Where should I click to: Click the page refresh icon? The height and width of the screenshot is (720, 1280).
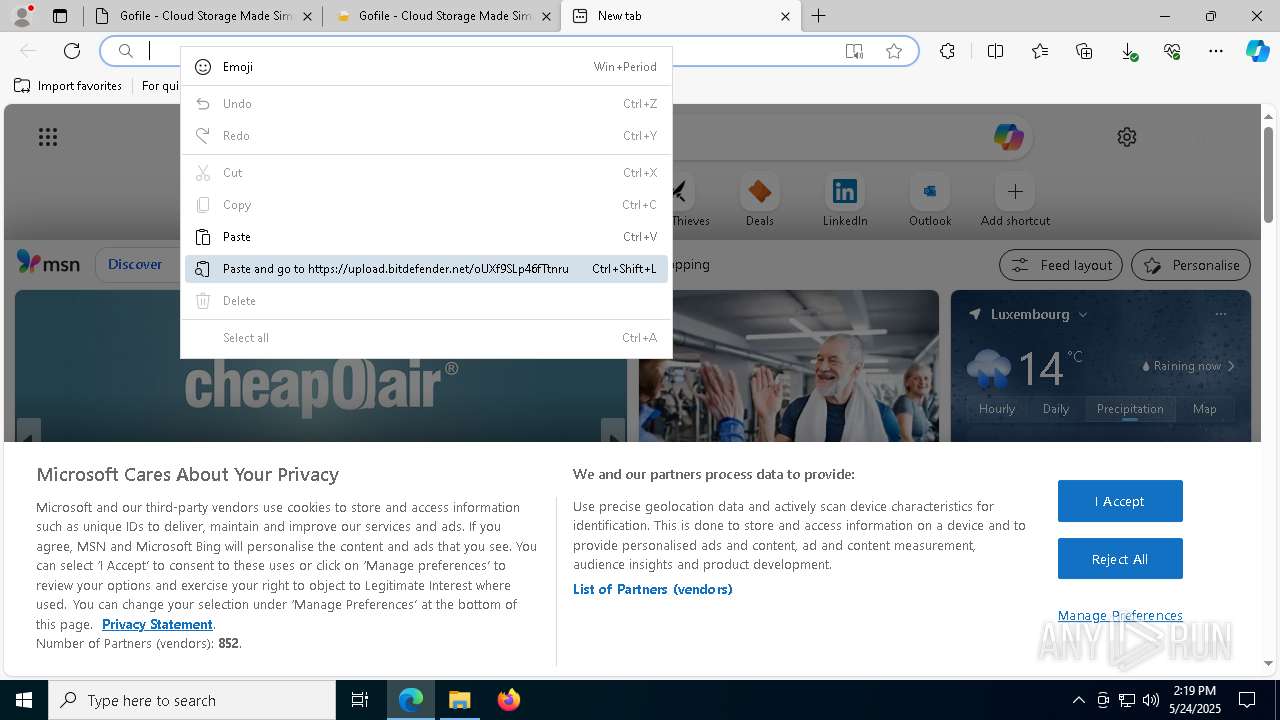click(x=72, y=51)
